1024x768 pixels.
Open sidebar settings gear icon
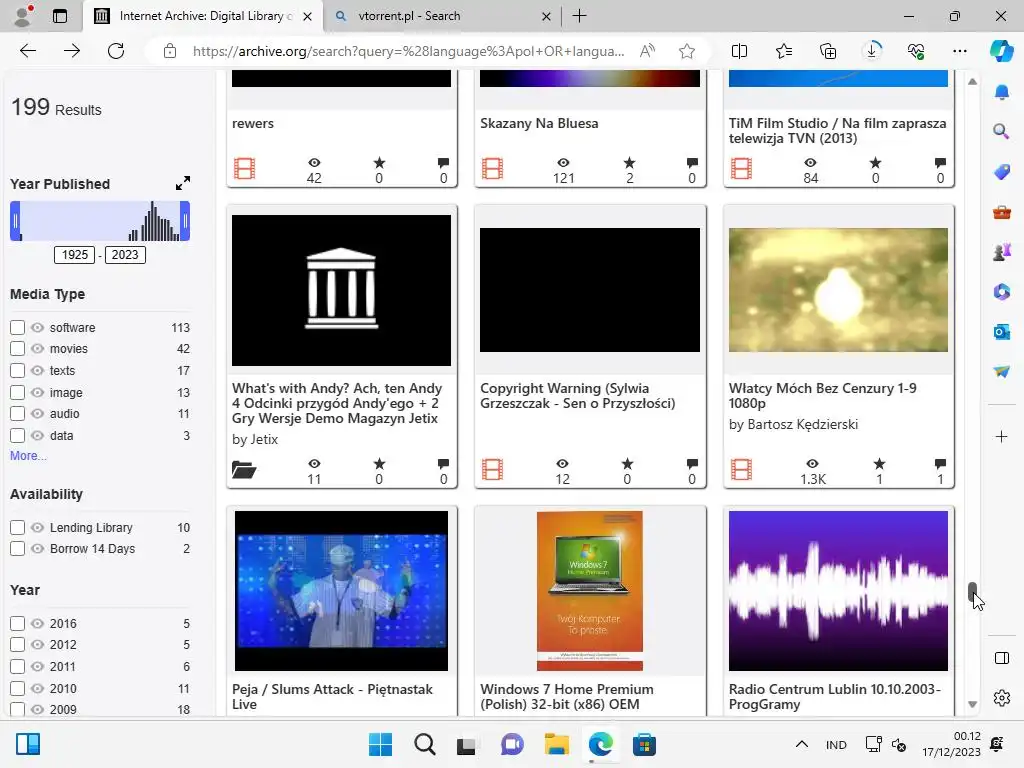[1001, 697]
